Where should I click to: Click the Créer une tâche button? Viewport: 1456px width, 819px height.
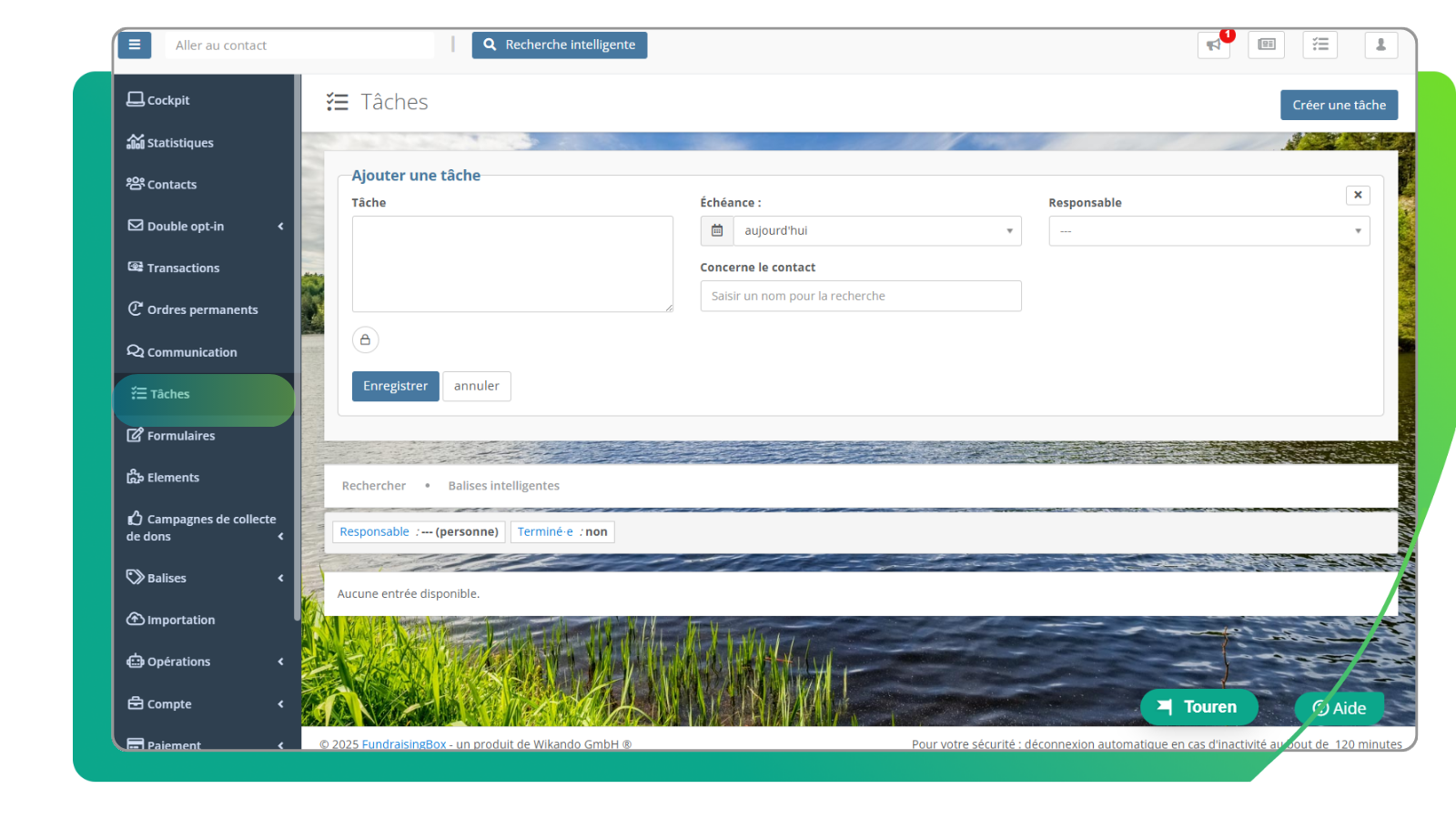pos(1338,105)
